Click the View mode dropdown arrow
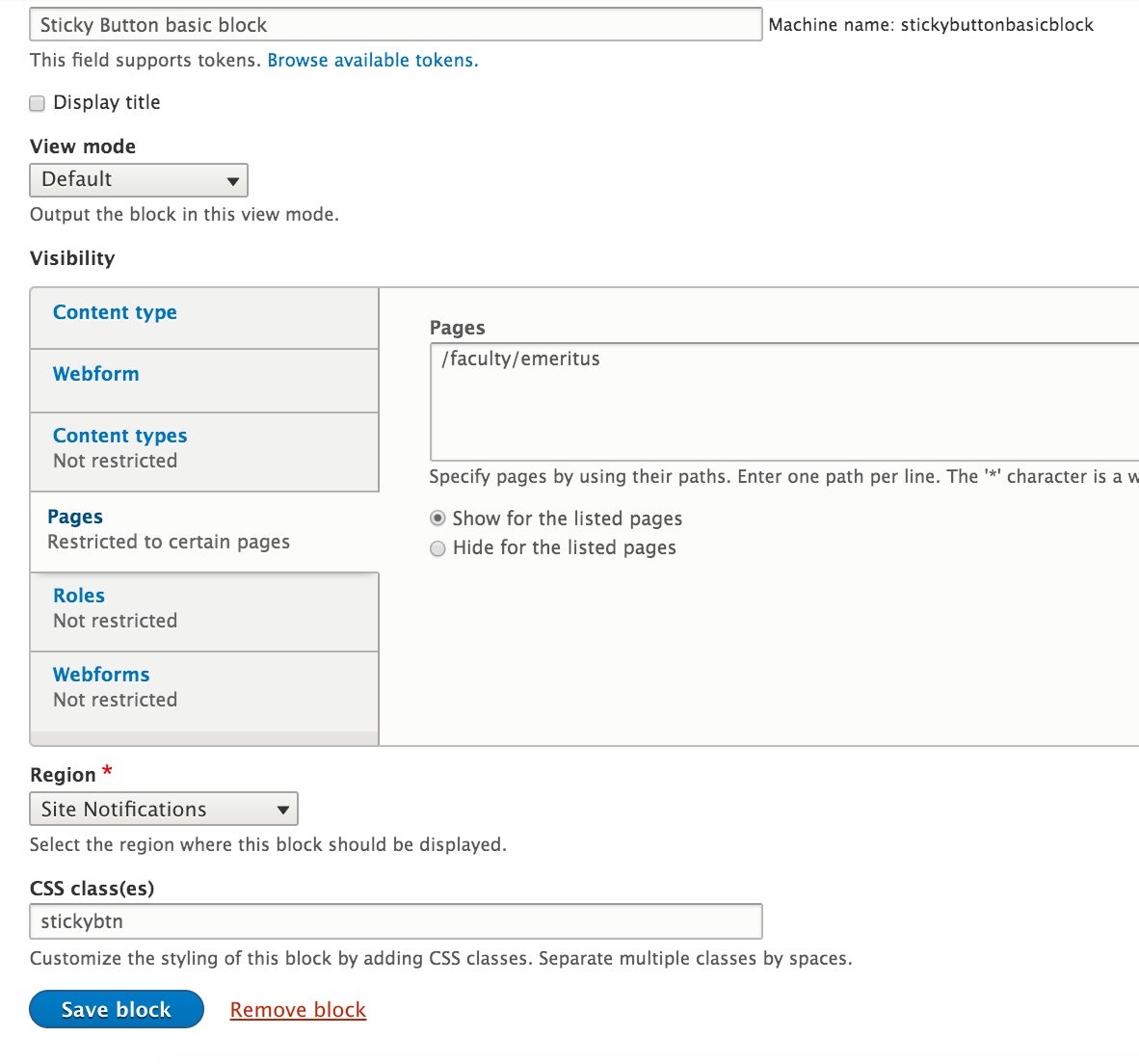 (x=232, y=179)
